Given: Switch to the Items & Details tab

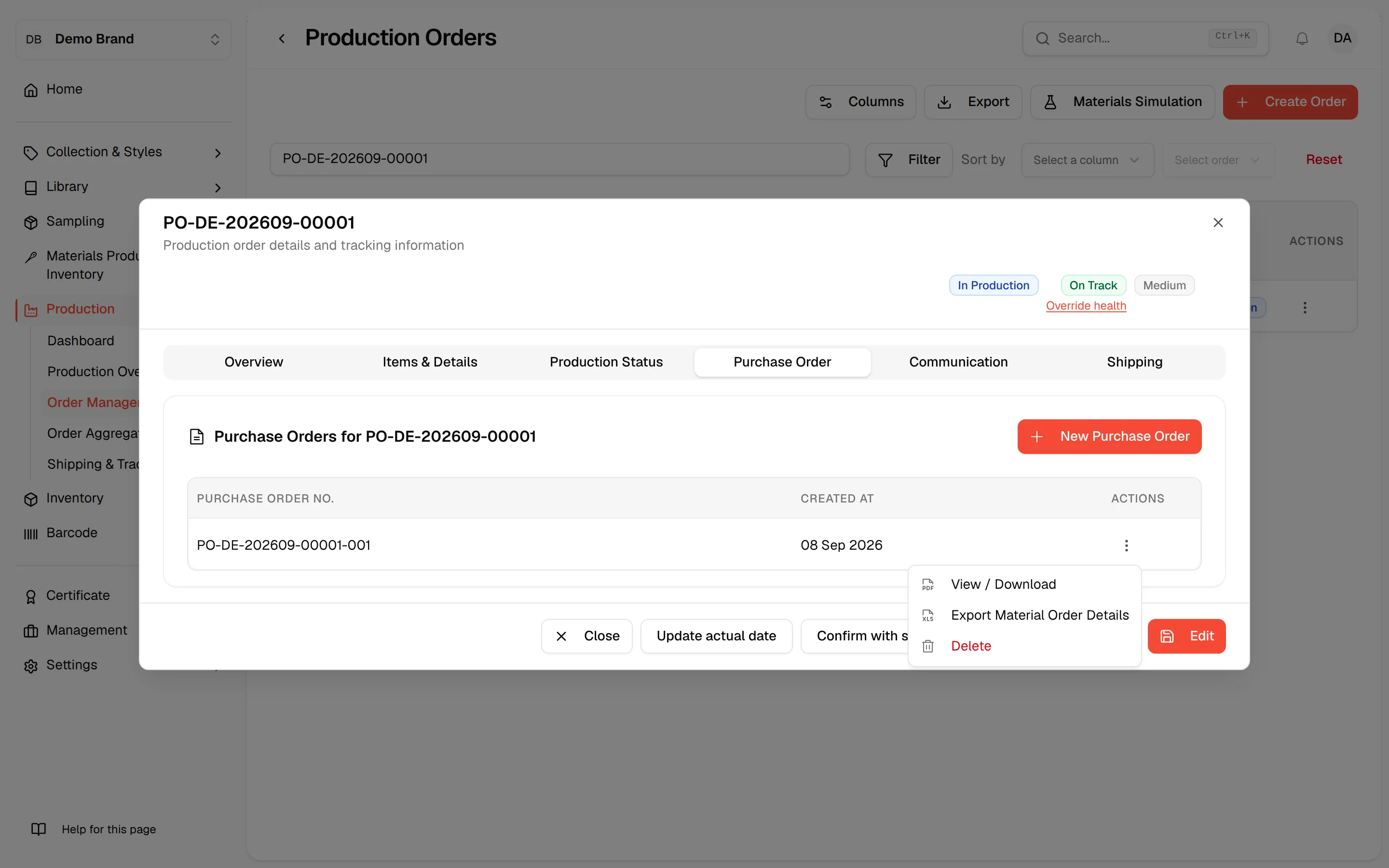Looking at the screenshot, I should [430, 362].
